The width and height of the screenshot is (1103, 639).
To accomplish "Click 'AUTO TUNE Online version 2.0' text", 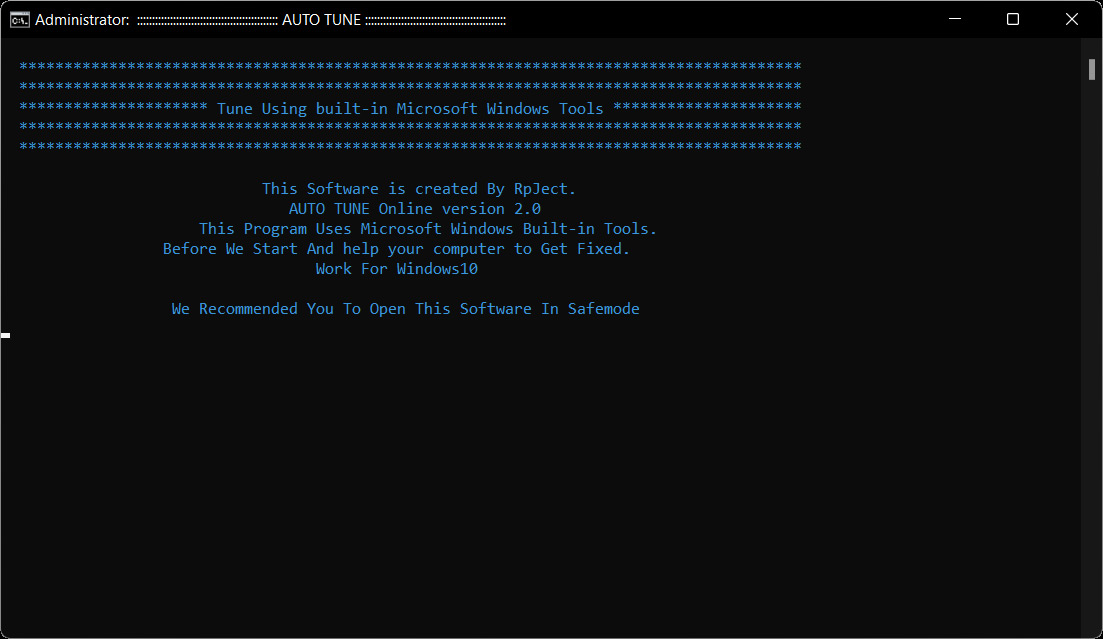I will [414, 209].
